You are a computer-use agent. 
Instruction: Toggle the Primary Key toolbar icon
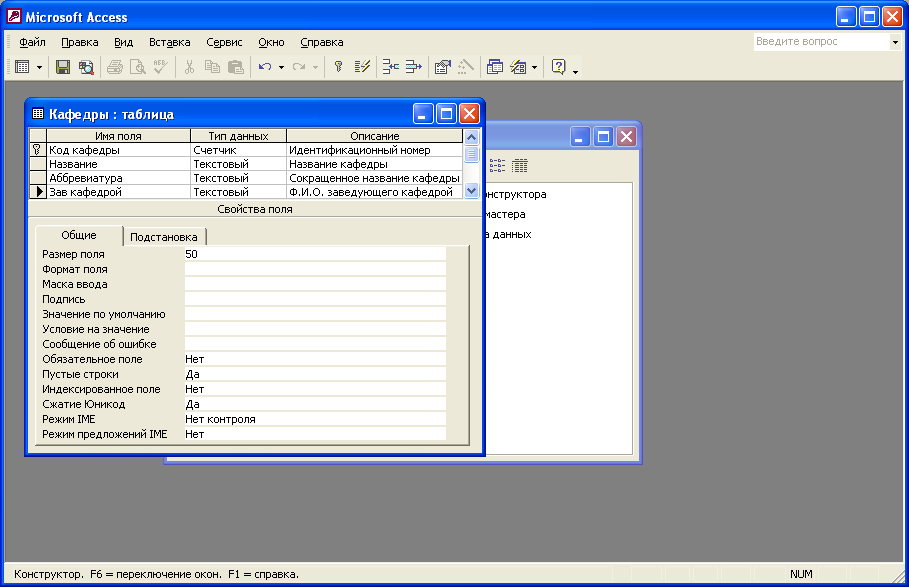(x=339, y=67)
